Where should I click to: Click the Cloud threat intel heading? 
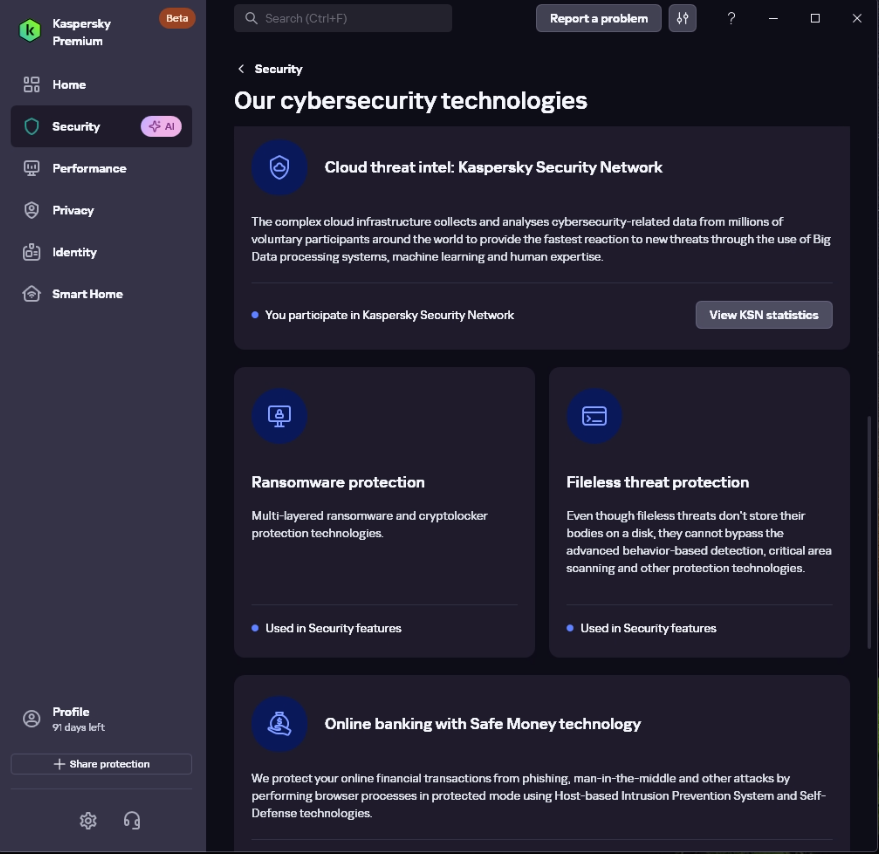493,167
